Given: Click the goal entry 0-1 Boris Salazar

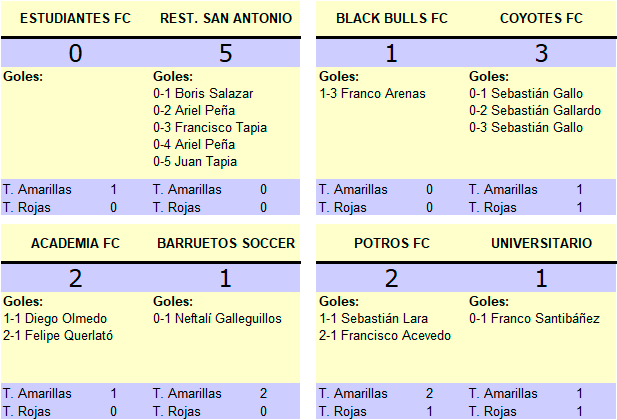Looking at the screenshot, I should click(x=203, y=93).
